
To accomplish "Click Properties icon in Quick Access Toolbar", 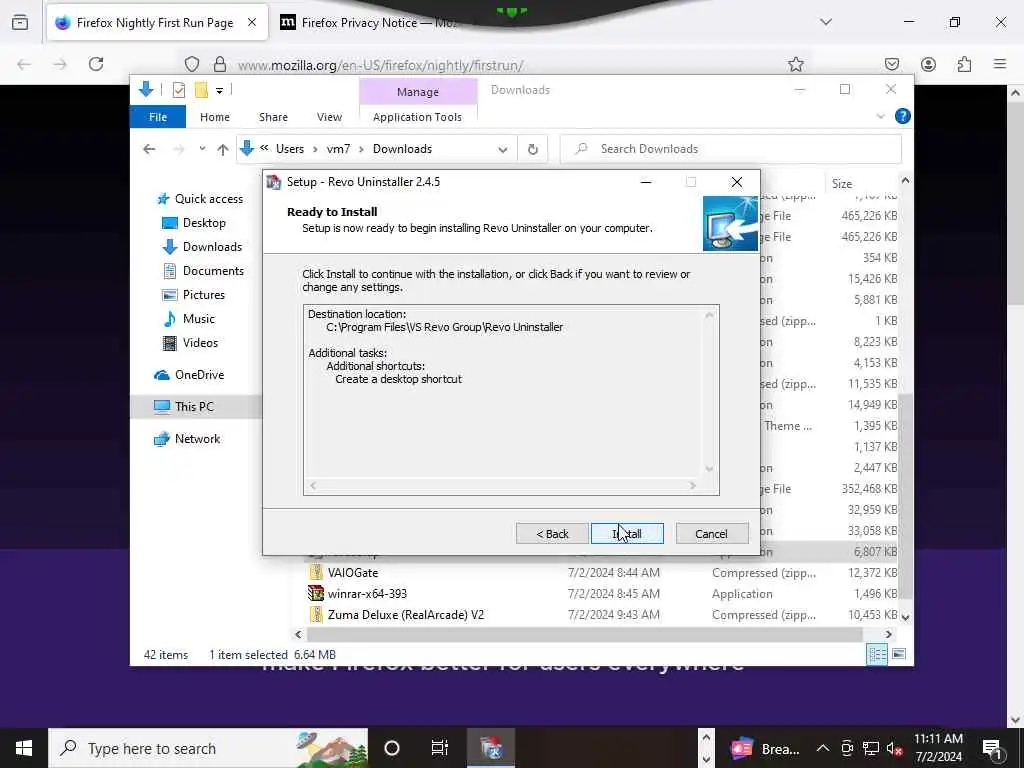I will coord(178,90).
